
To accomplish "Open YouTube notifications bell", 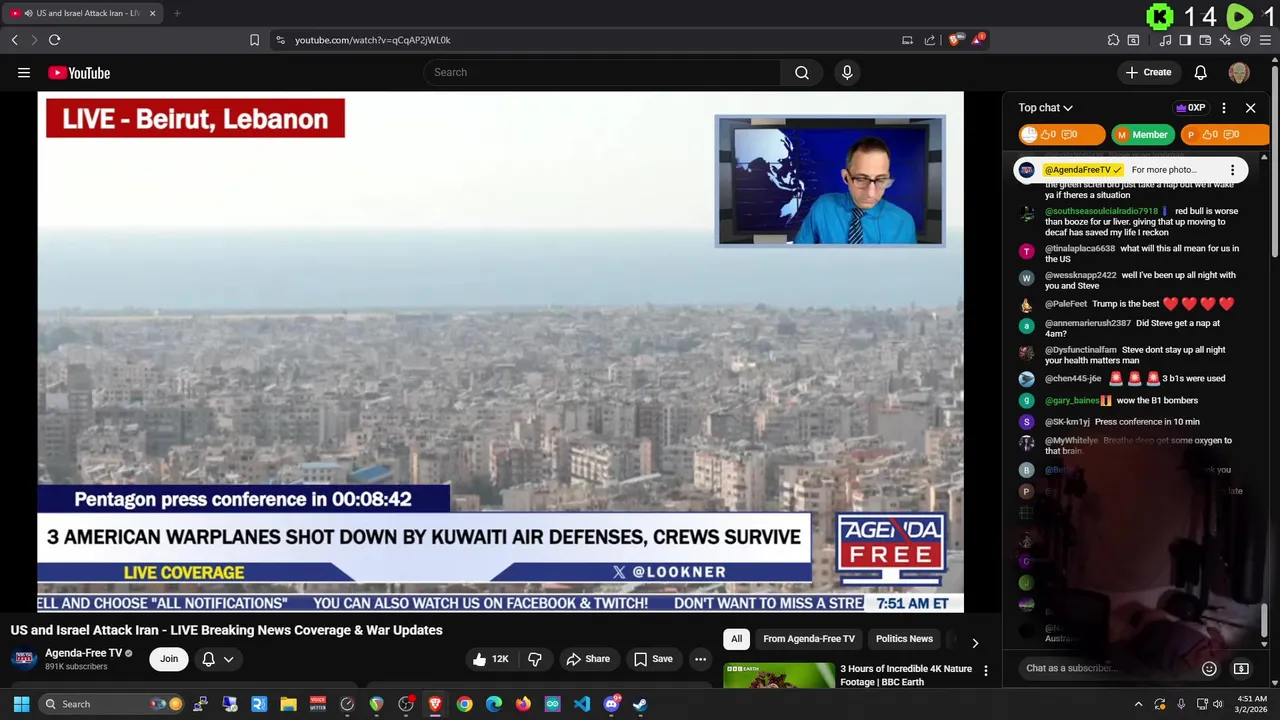I will click(x=1201, y=72).
